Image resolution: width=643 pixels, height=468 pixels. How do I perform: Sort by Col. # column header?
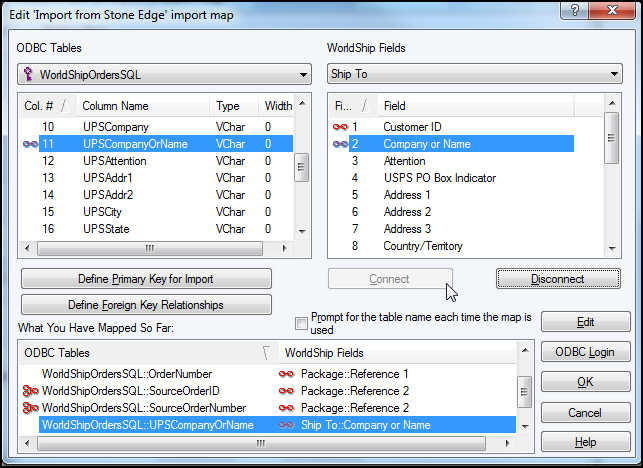[x=46, y=106]
